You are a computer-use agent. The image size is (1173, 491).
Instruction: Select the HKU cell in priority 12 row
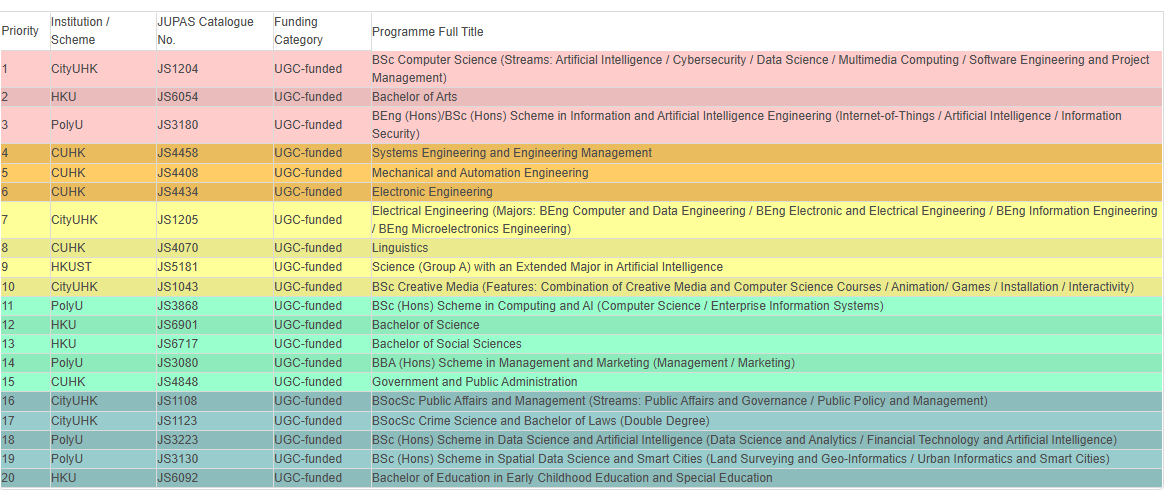point(64,325)
